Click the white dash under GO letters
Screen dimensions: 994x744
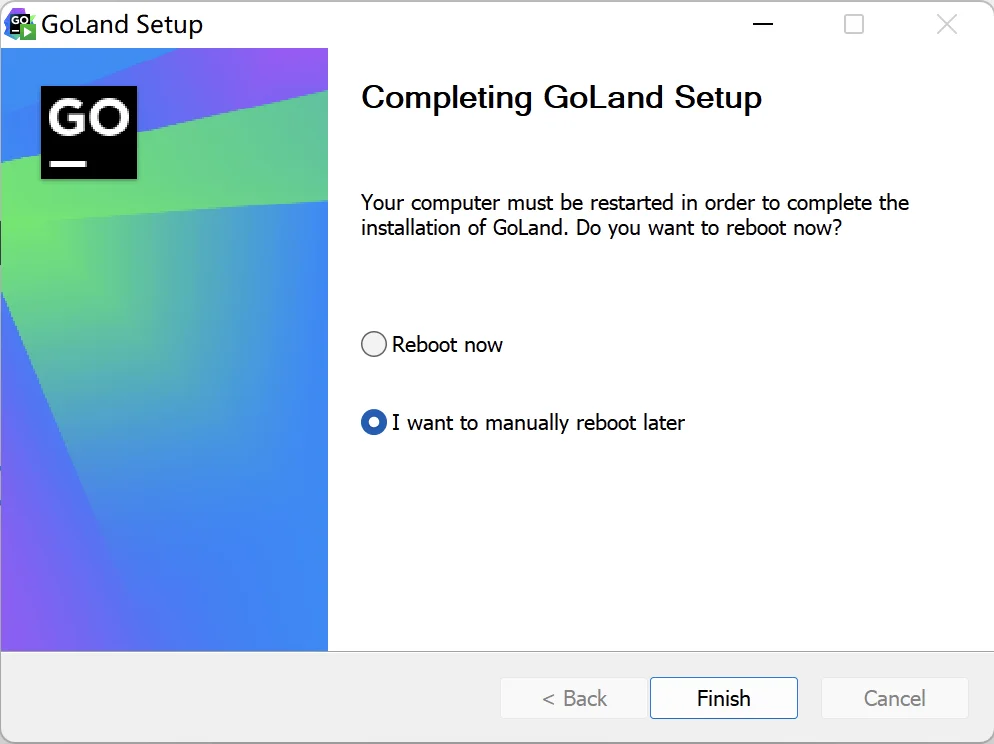click(68, 164)
